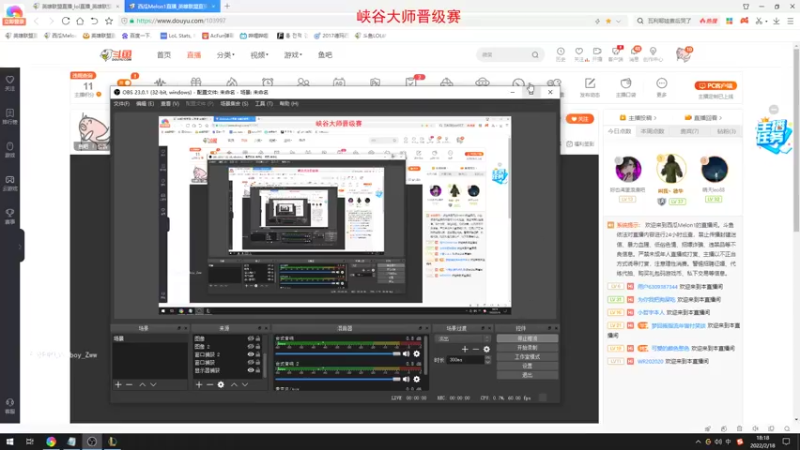
Task: Click the transition duration field showing 300ms
Action: [465, 360]
